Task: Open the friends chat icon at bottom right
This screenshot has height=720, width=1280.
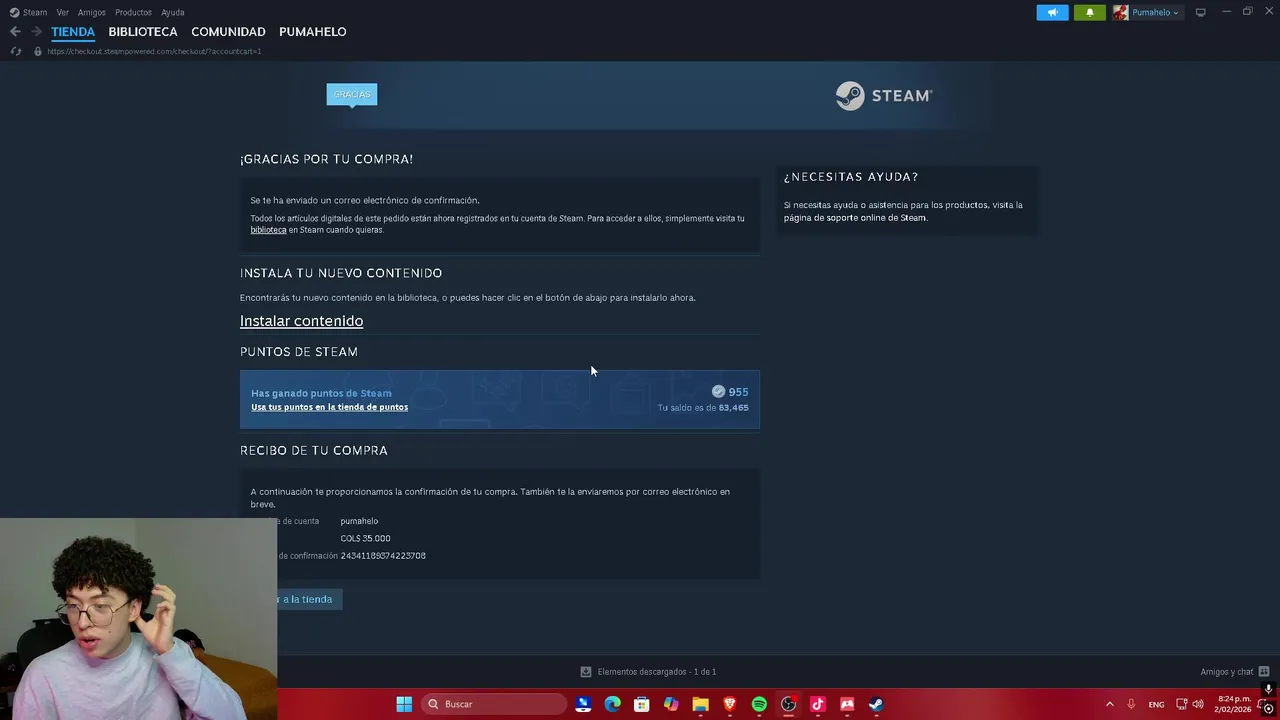Action: (x=1264, y=672)
